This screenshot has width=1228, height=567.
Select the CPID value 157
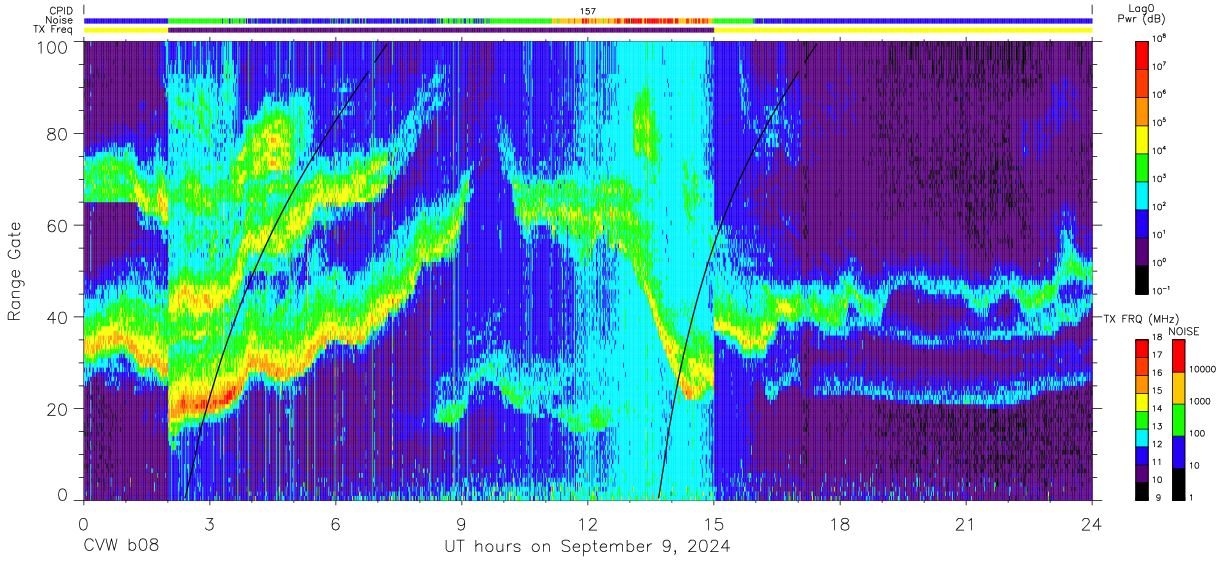[588, 10]
